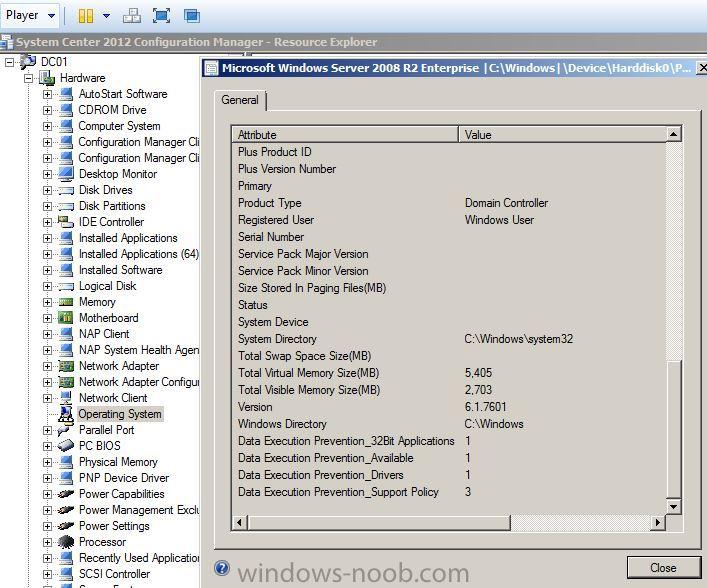
Task: Select the Installed Software tree item
Action: pos(120,270)
